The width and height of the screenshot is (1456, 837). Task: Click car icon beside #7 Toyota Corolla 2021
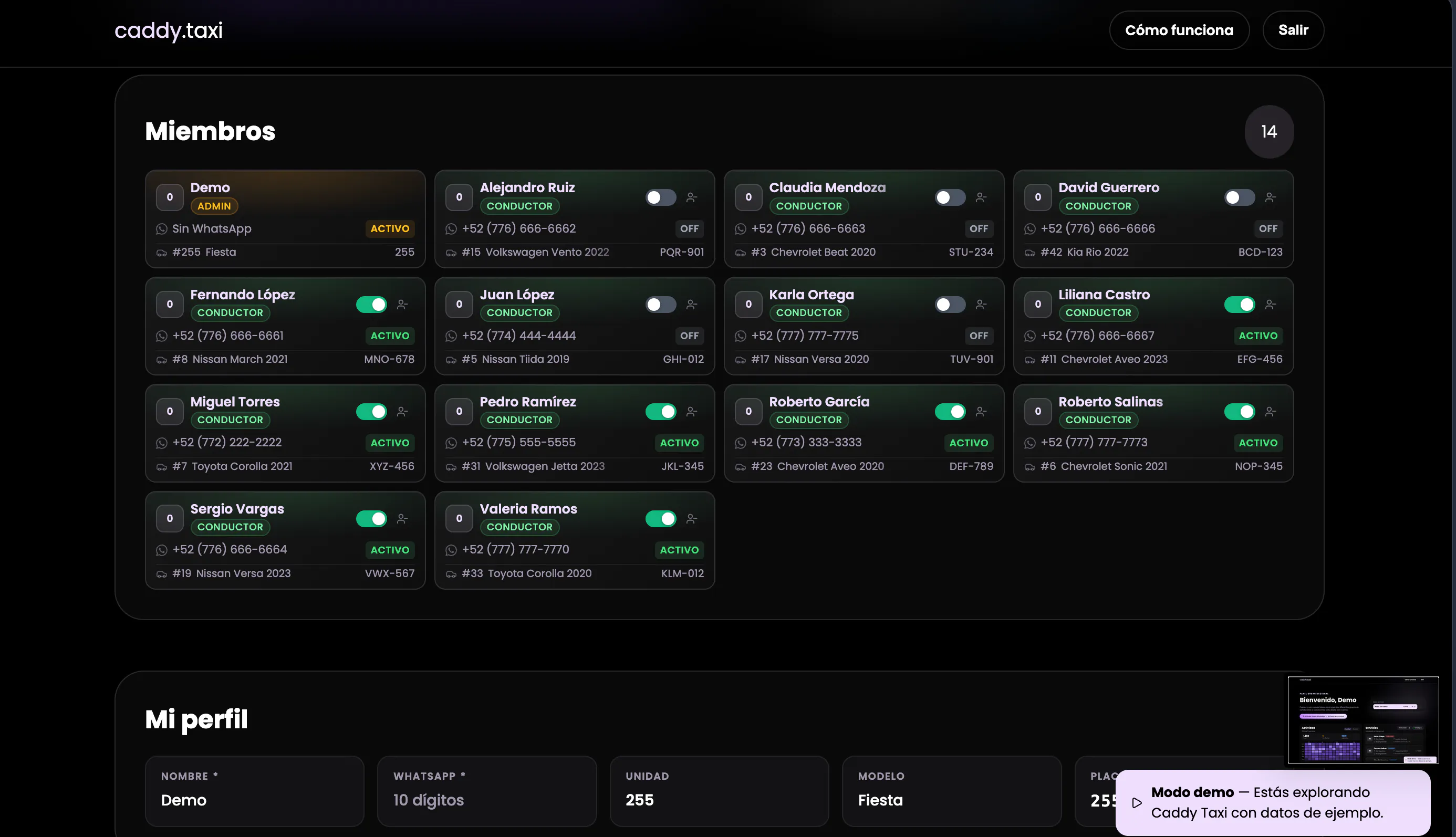click(162, 467)
